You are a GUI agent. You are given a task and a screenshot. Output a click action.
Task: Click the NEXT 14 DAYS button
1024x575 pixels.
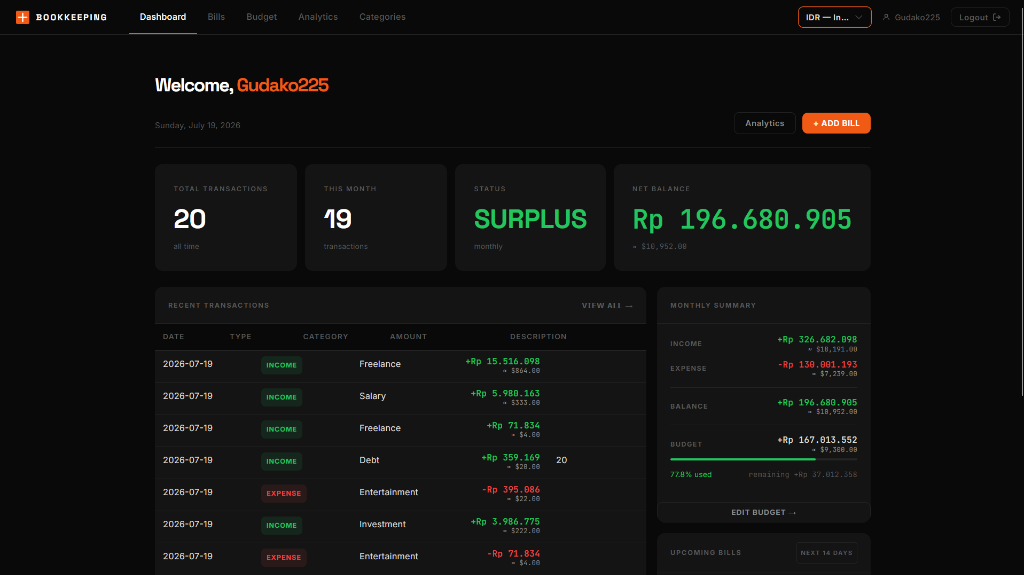pyautogui.click(x=826, y=552)
